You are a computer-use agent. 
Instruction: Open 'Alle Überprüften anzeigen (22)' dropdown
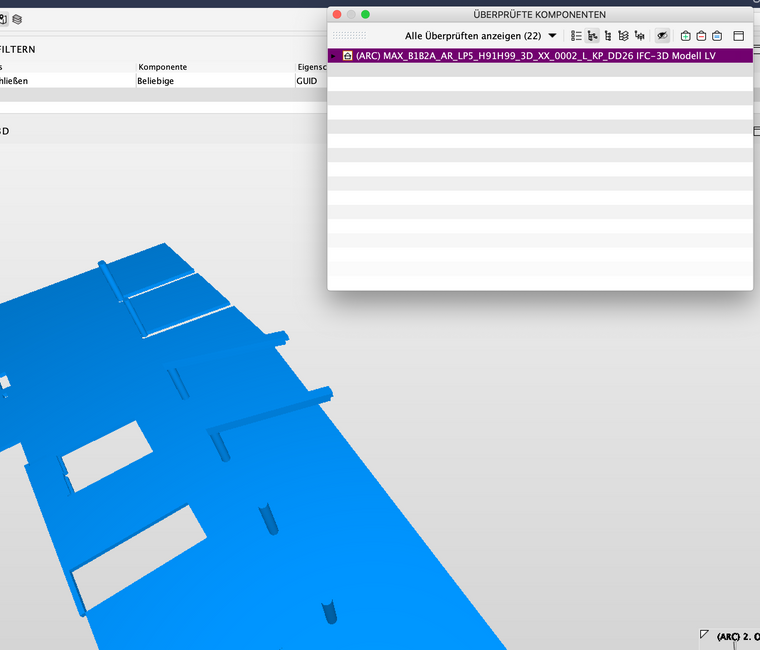pyautogui.click(x=480, y=36)
